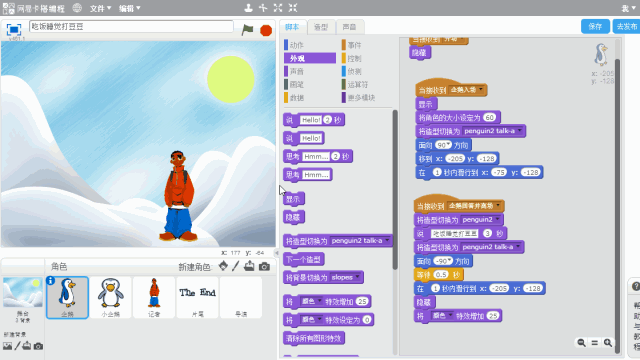
Task: Switch to the 脚本 tab
Action: point(292,27)
